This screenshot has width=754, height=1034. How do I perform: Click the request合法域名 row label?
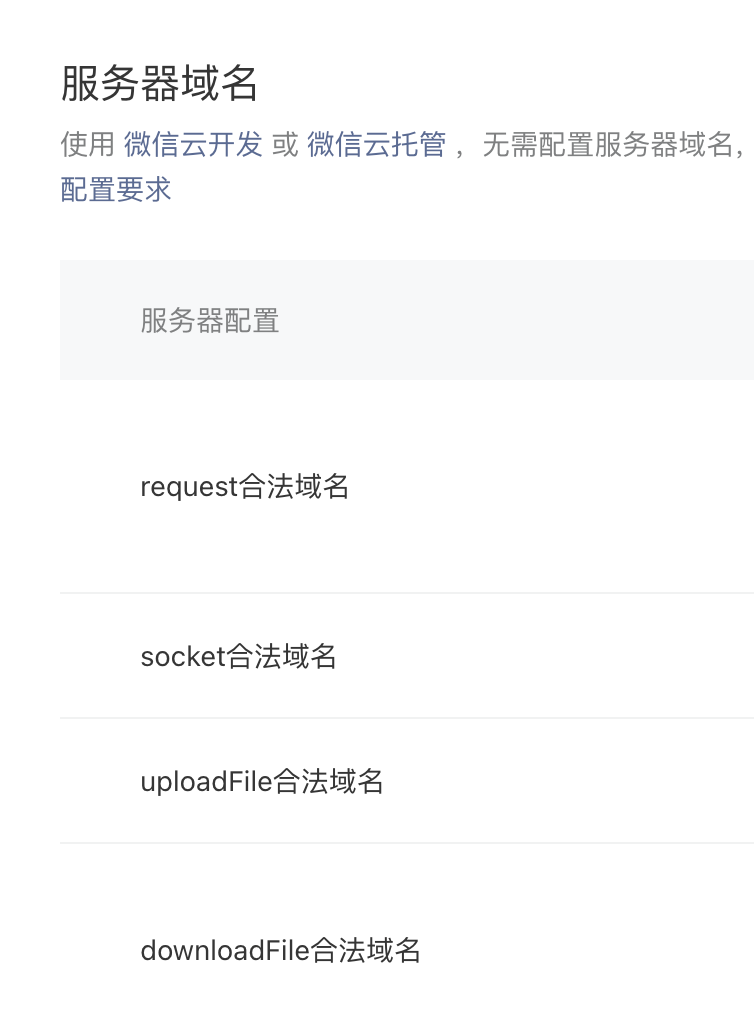point(245,487)
